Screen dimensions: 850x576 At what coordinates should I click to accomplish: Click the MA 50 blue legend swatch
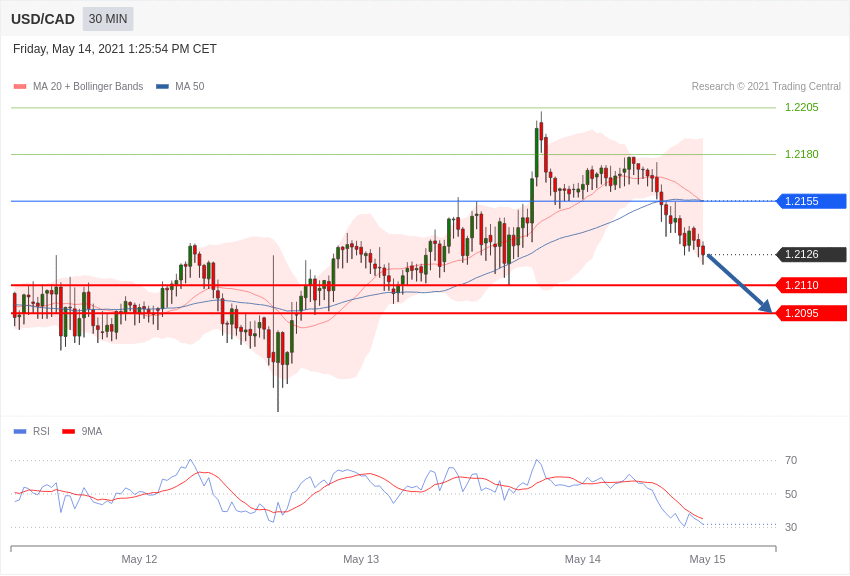(162, 87)
